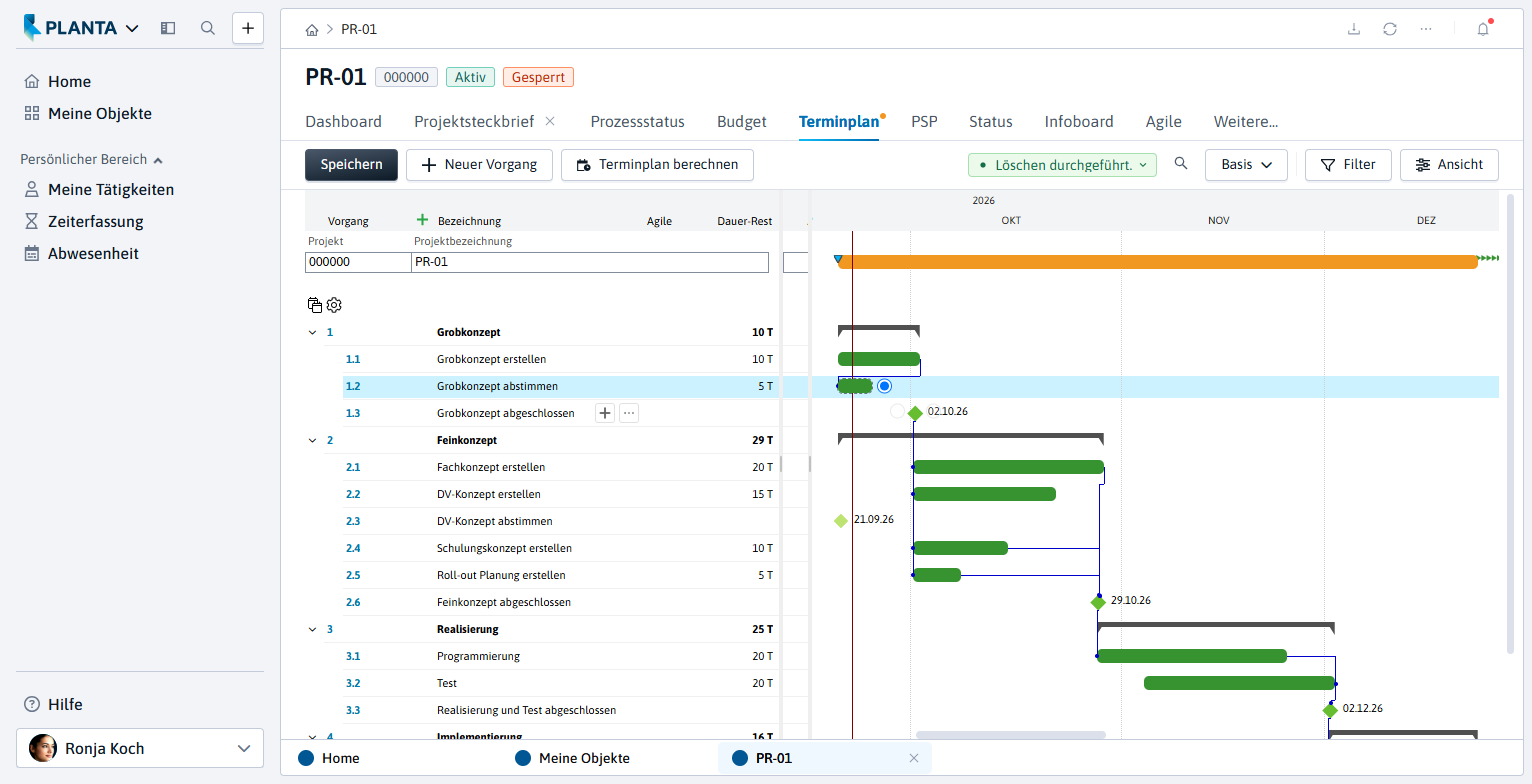Click Neuer Vorgang
The image size is (1532, 784).
(x=479, y=164)
